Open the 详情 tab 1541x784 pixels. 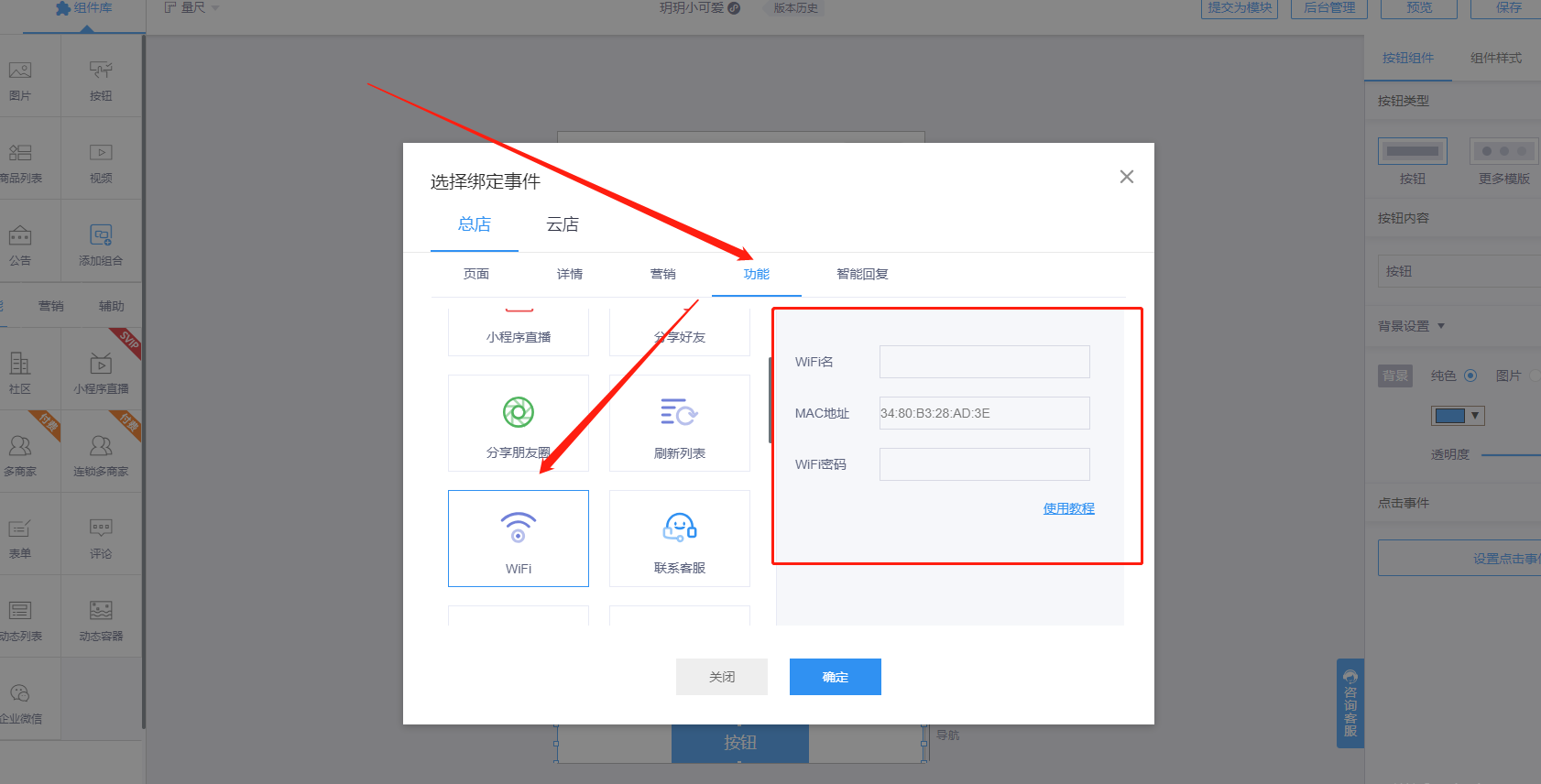[570, 274]
